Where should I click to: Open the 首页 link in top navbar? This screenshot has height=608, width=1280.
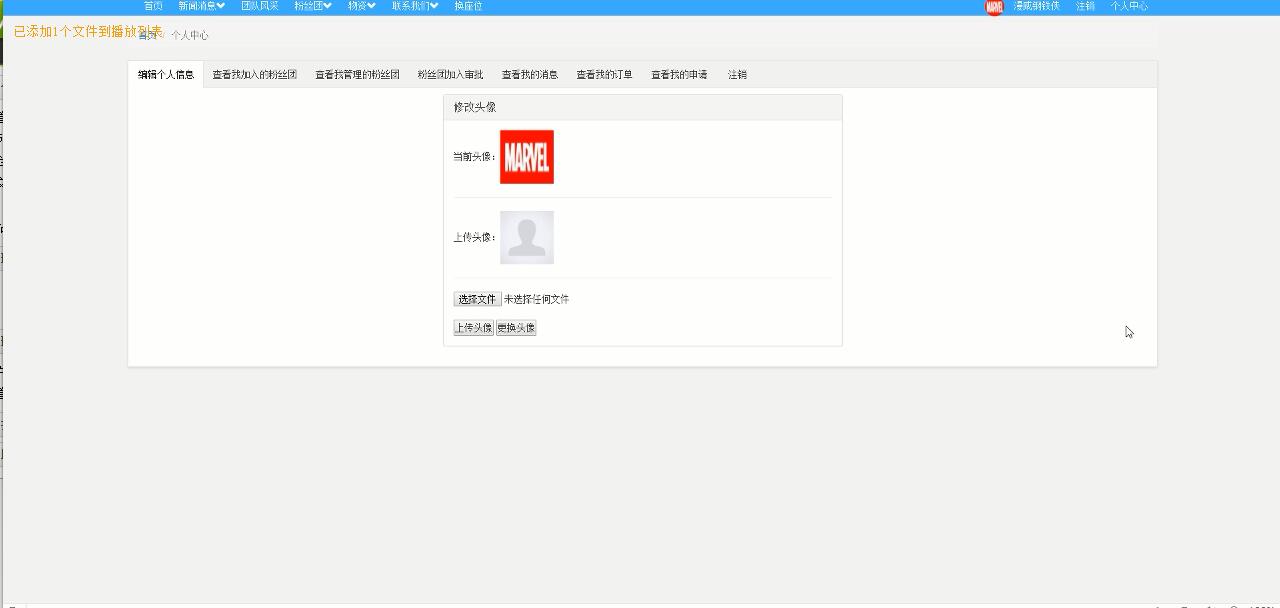(x=153, y=6)
